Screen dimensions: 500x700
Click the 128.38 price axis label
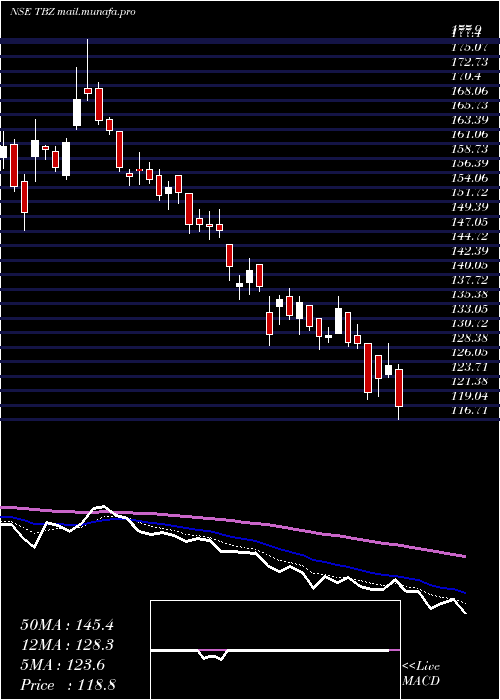click(470, 338)
